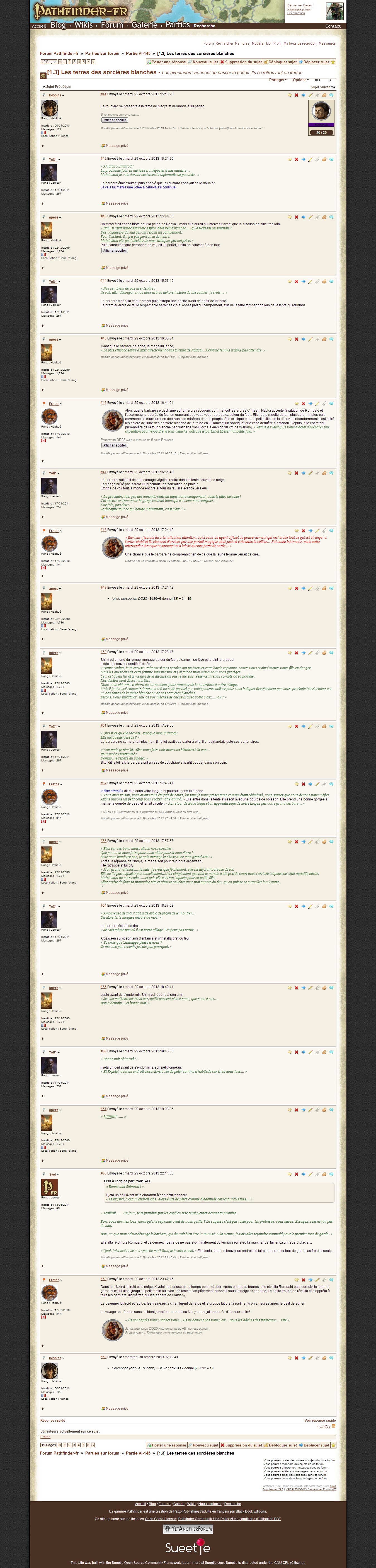Click the star favorite icon in top toolbar

pyautogui.click(x=333, y=62)
